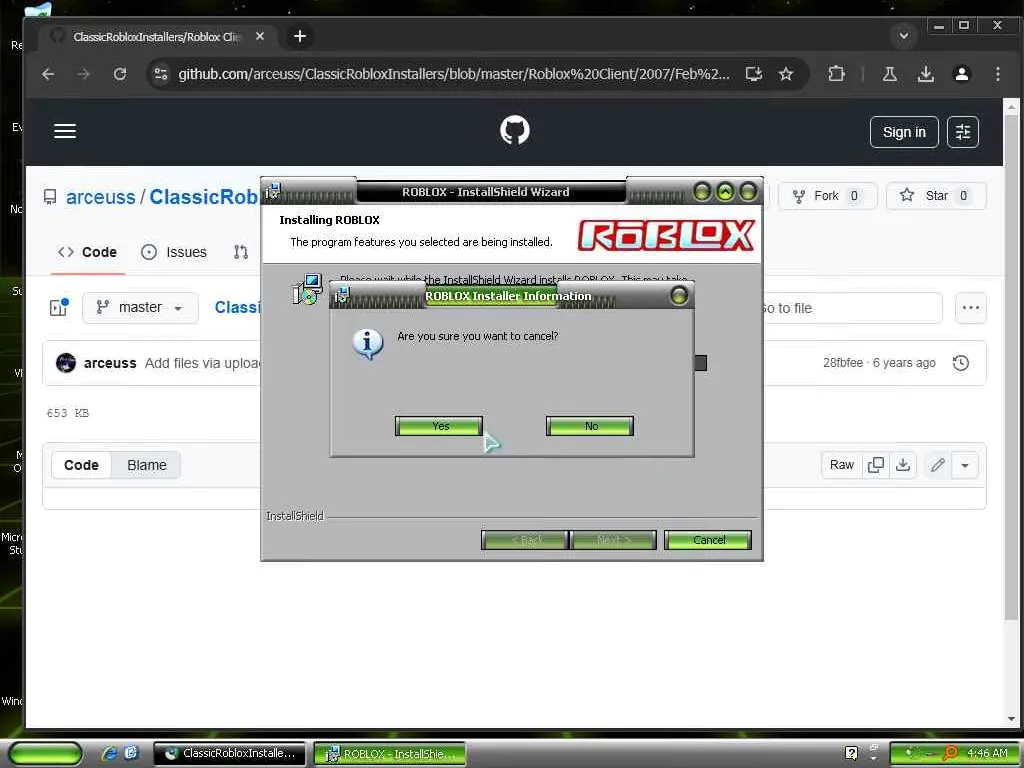1024x768 pixels.
Task: Star the repository
Action: [x=936, y=196]
